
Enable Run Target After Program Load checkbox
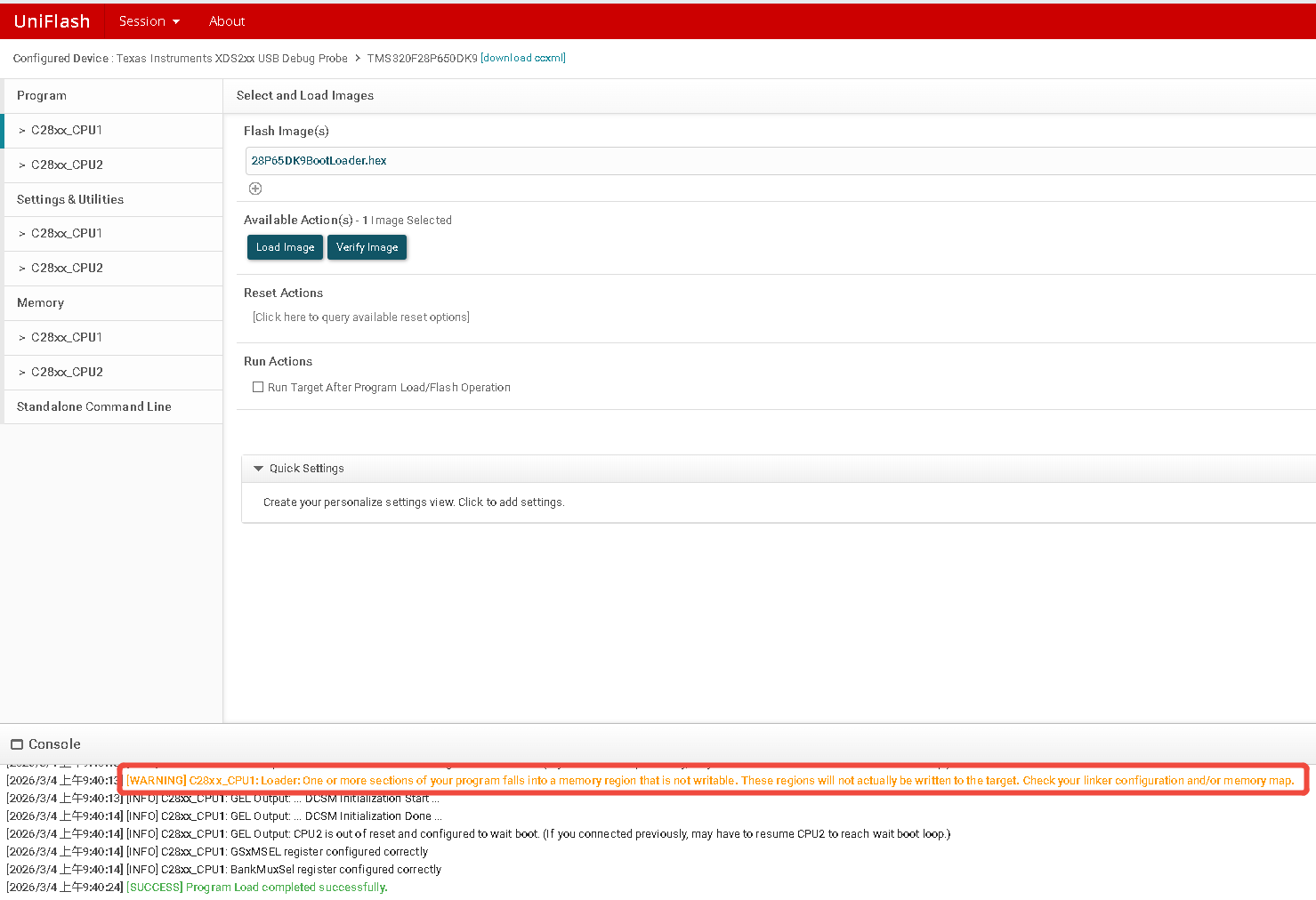click(258, 387)
